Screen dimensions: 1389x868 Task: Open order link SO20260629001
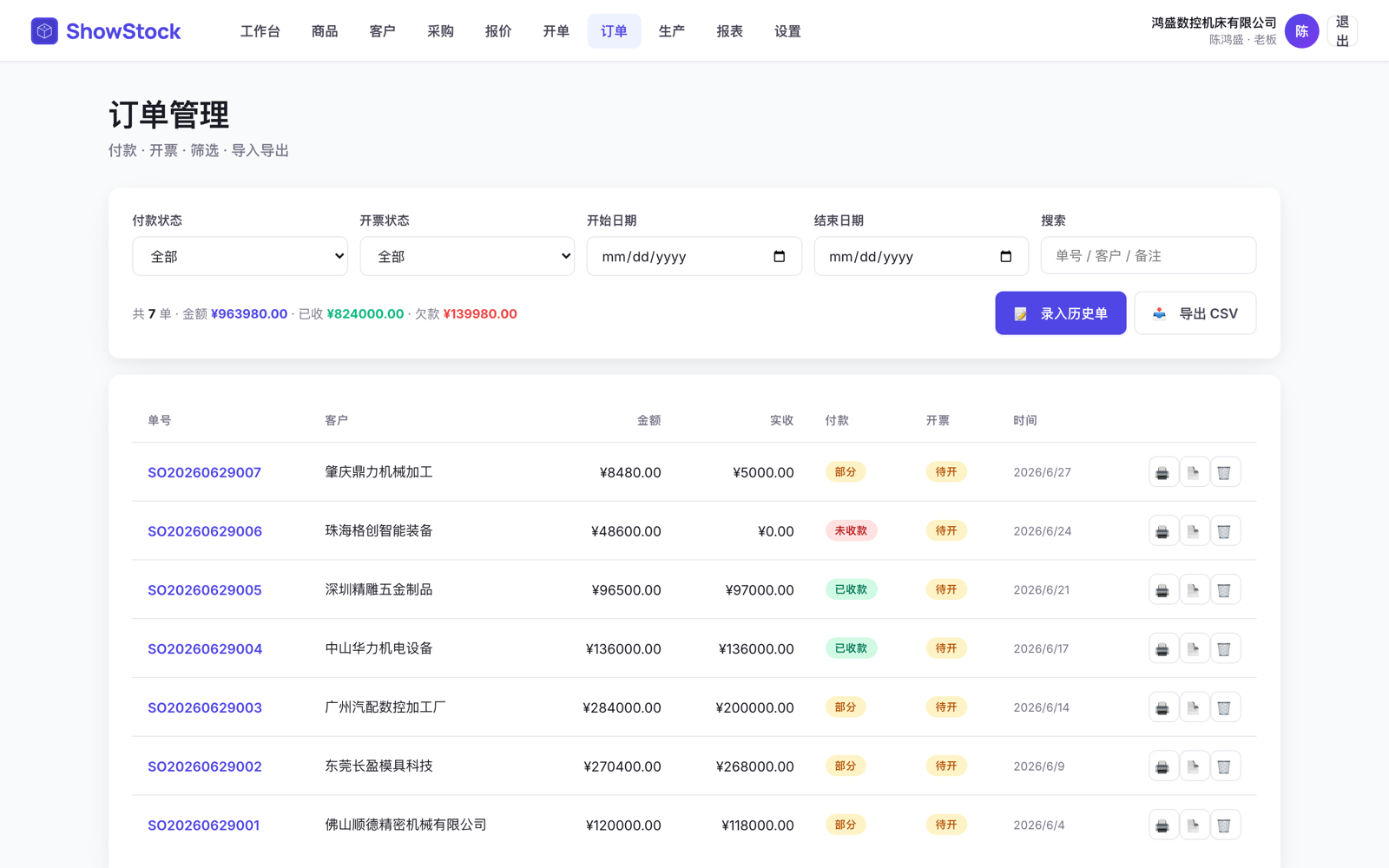[203, 825]
